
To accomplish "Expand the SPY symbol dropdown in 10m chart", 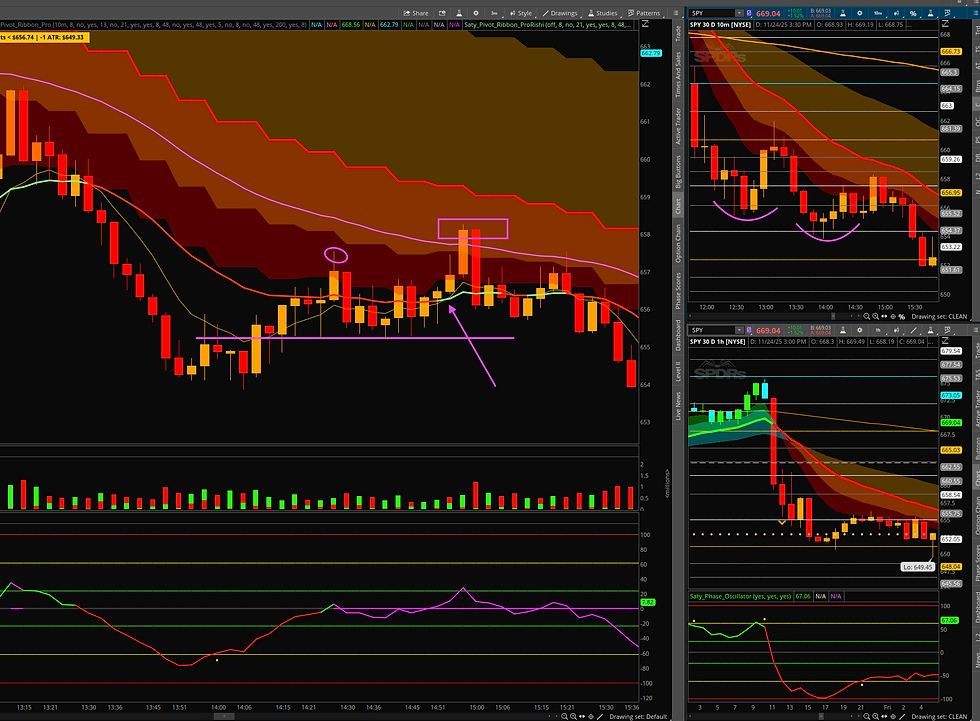I will point(739,13).
